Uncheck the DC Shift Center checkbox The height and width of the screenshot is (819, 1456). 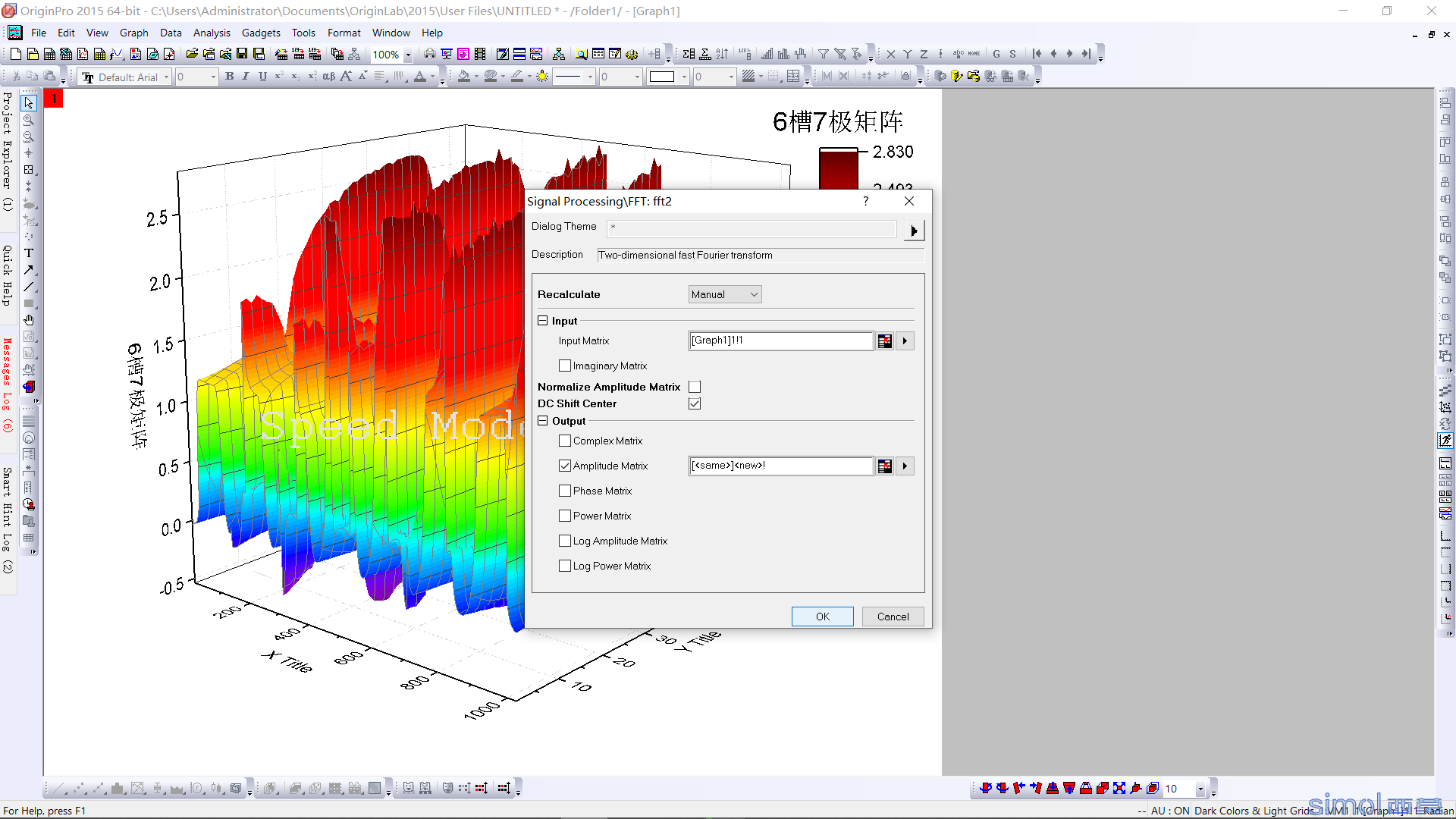point(695,403)
